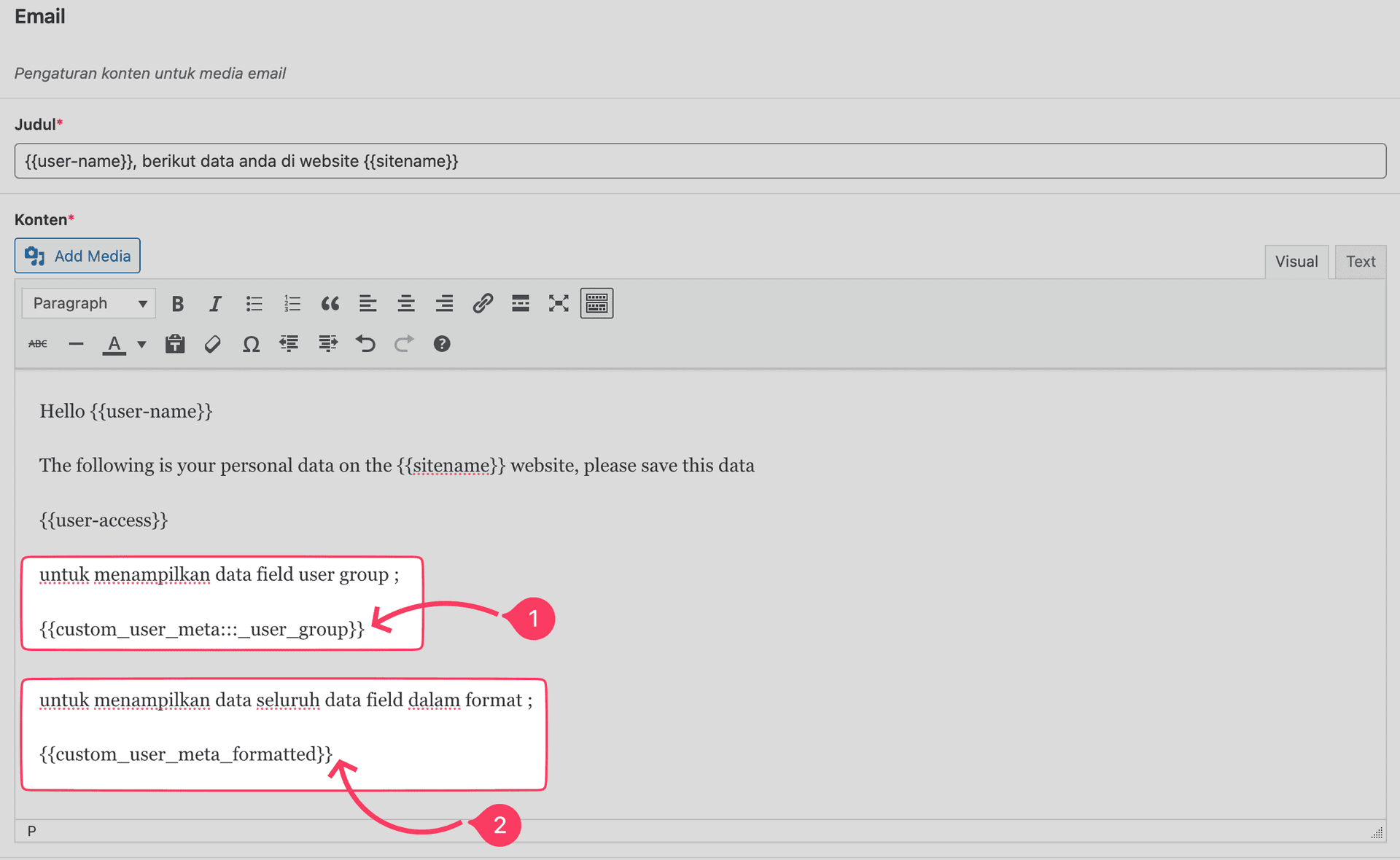The image size is (1400, 860).
Task: Insert a blockquote
Action: pyautogui.click(x=330, y=303)
